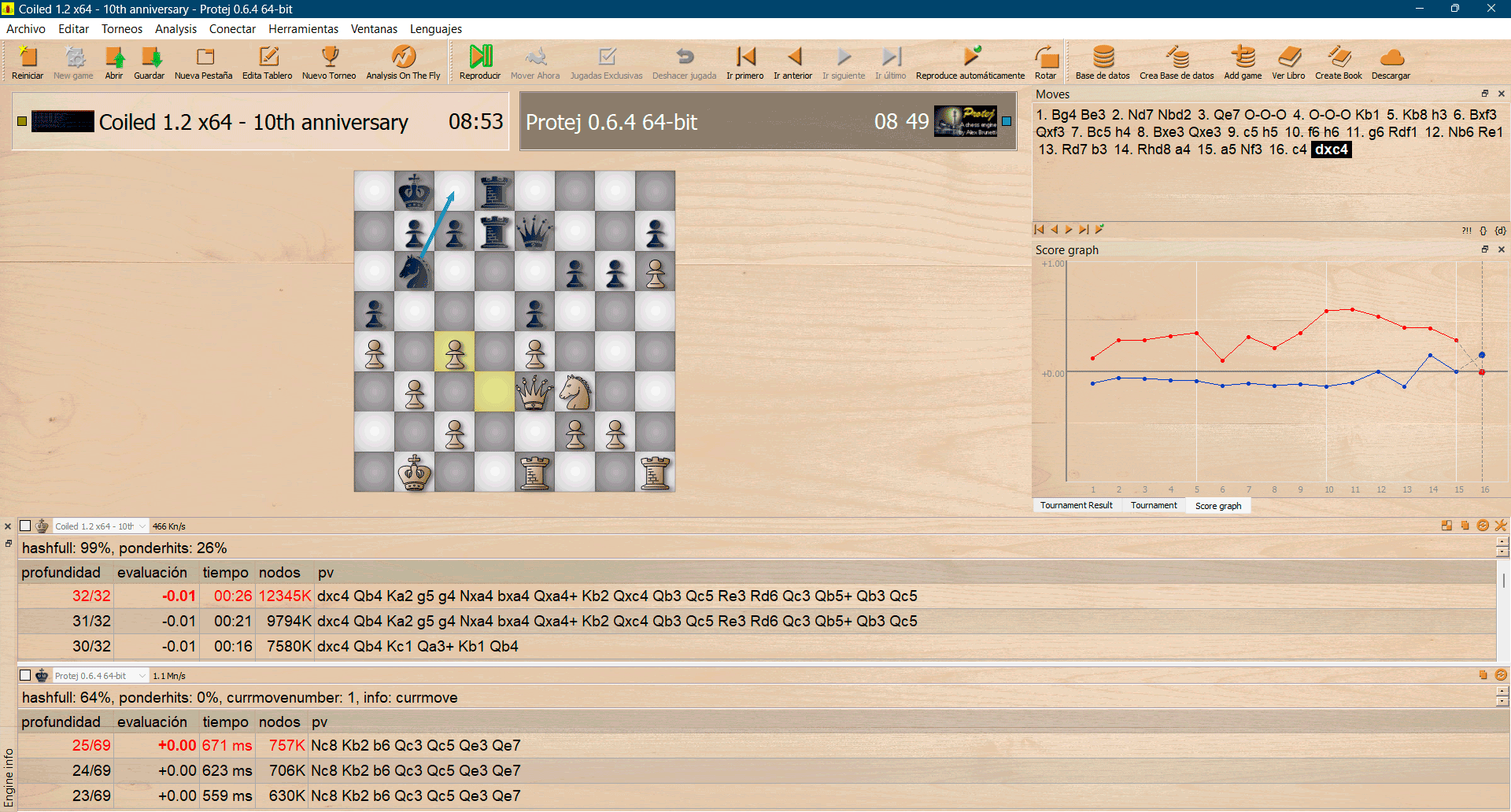1511x812 pixels.
Task: Toggle Analysis On The Fly
Action: (403, 62)
